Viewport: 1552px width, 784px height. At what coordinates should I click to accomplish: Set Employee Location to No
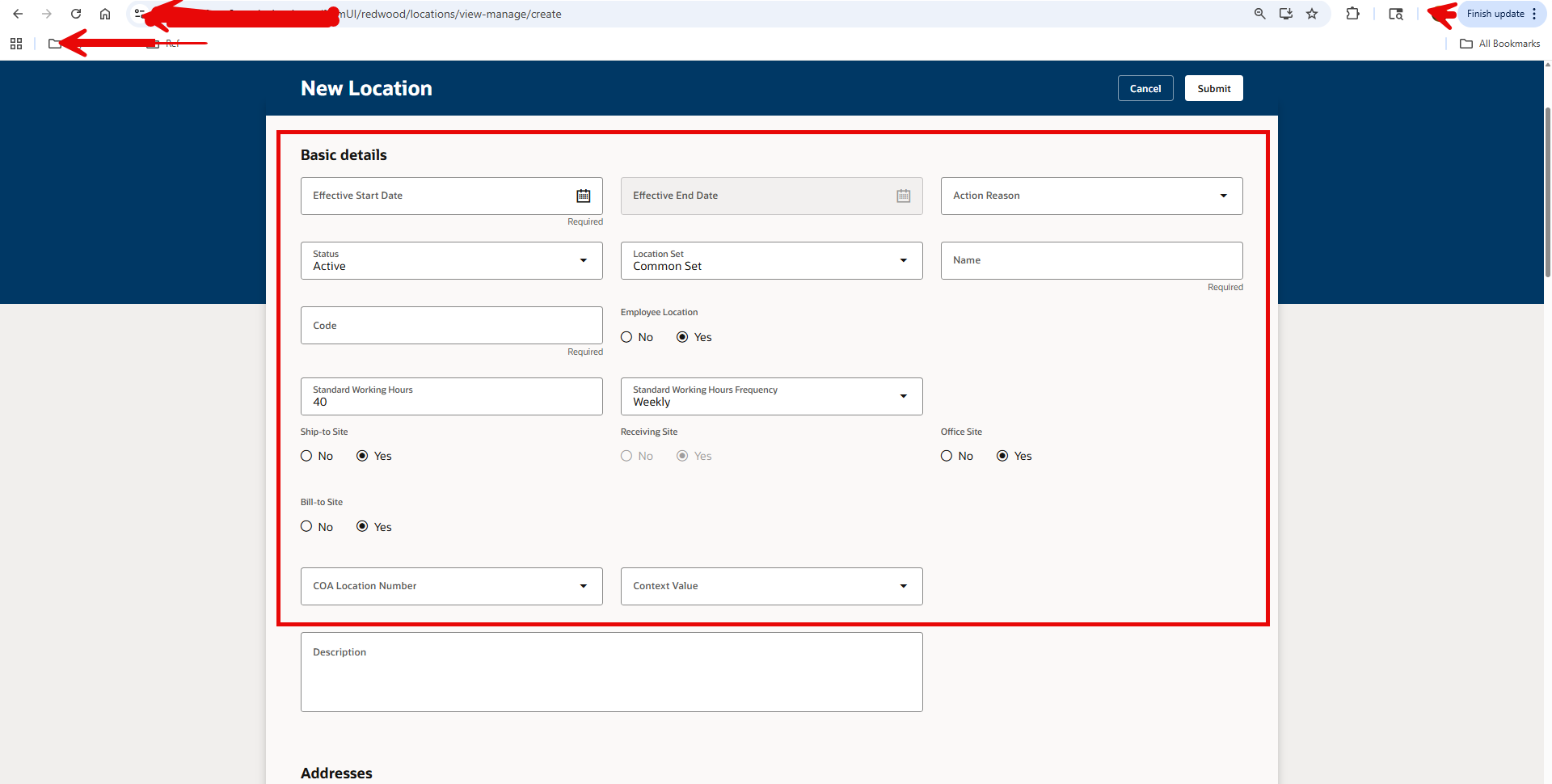click(x=626, y=337)
